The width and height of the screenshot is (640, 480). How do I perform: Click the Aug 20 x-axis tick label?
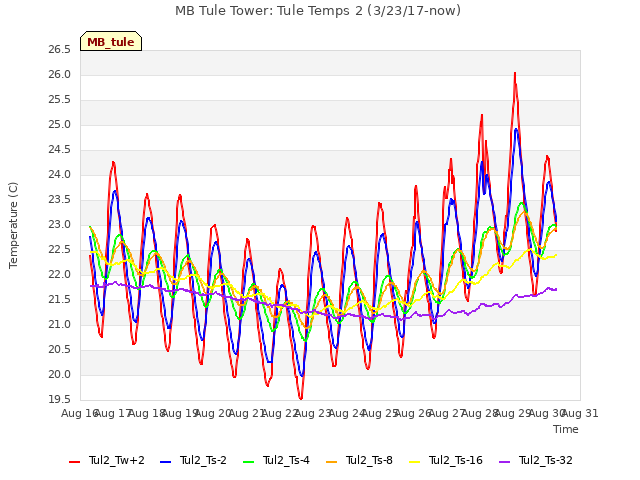(x=213, y=413)
